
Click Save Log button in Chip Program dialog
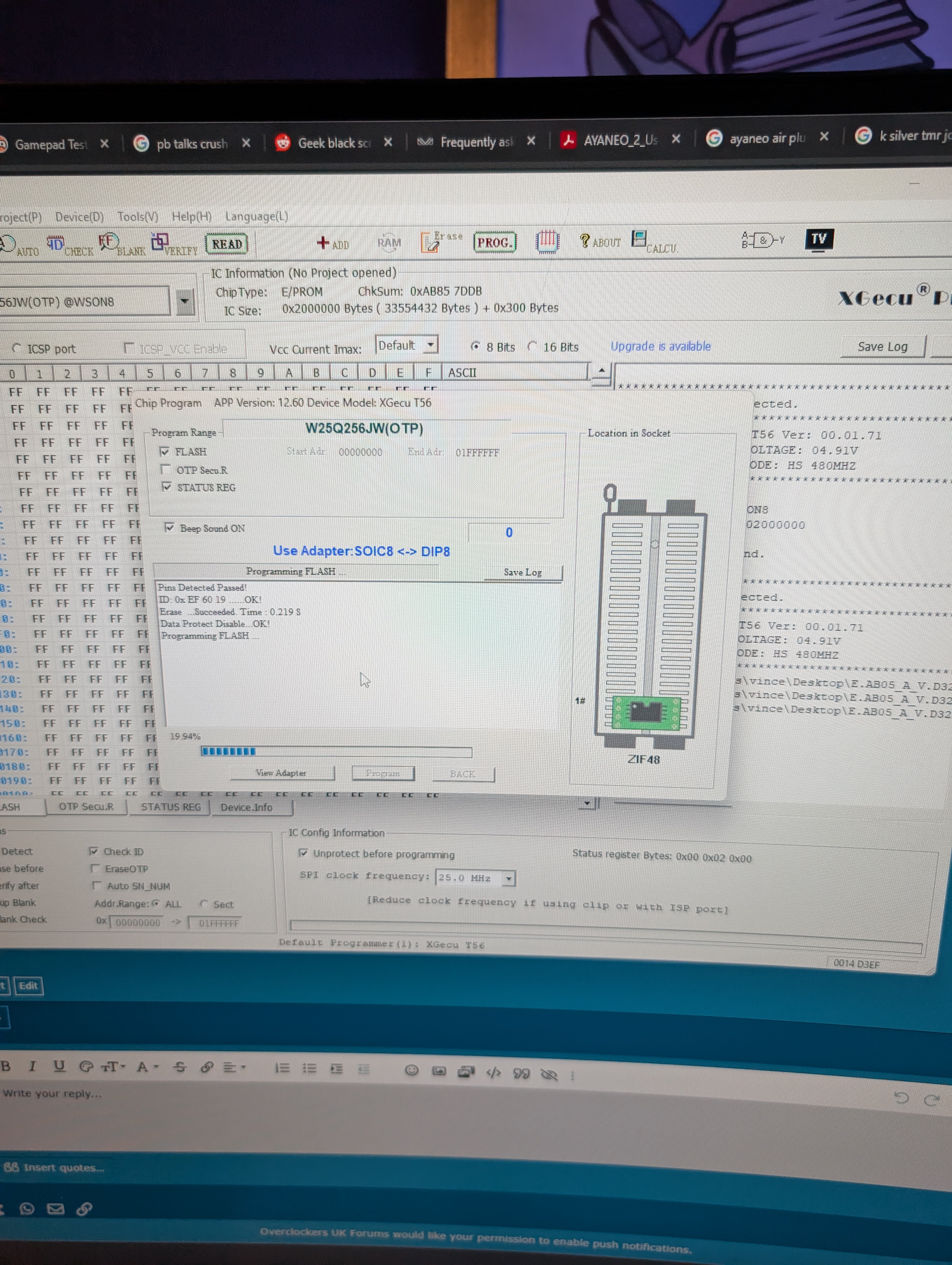click(522, 572)
